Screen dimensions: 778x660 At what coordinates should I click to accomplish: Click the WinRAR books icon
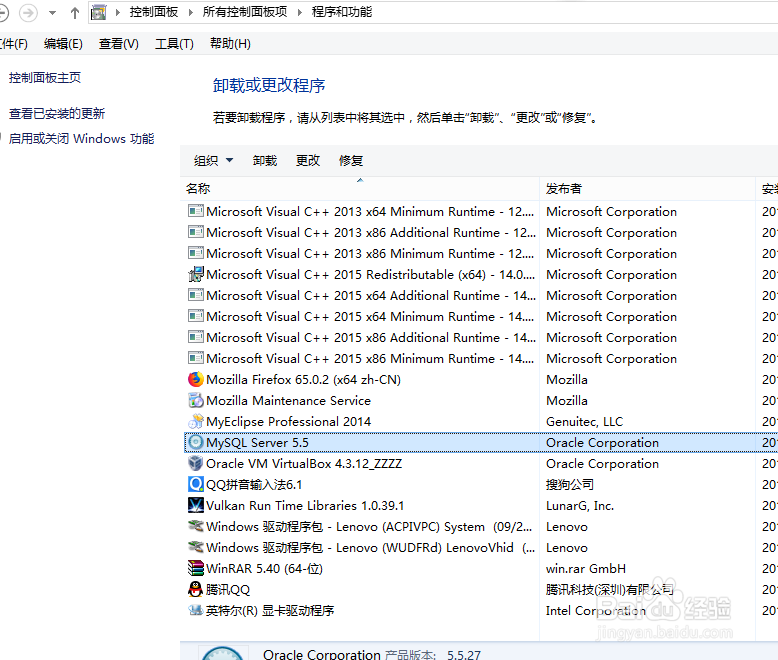(x=195, y=568)
